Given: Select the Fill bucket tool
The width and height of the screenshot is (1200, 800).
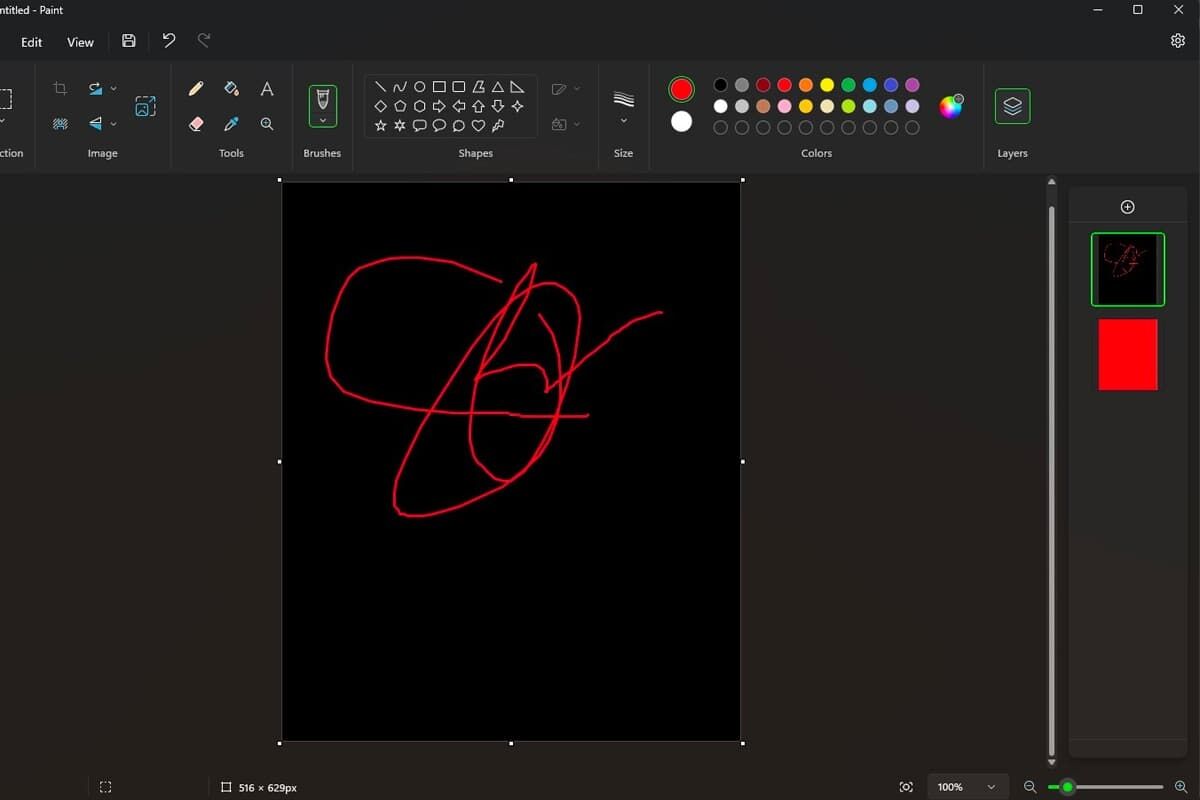Looking at the screenshot, I should 231,89.
